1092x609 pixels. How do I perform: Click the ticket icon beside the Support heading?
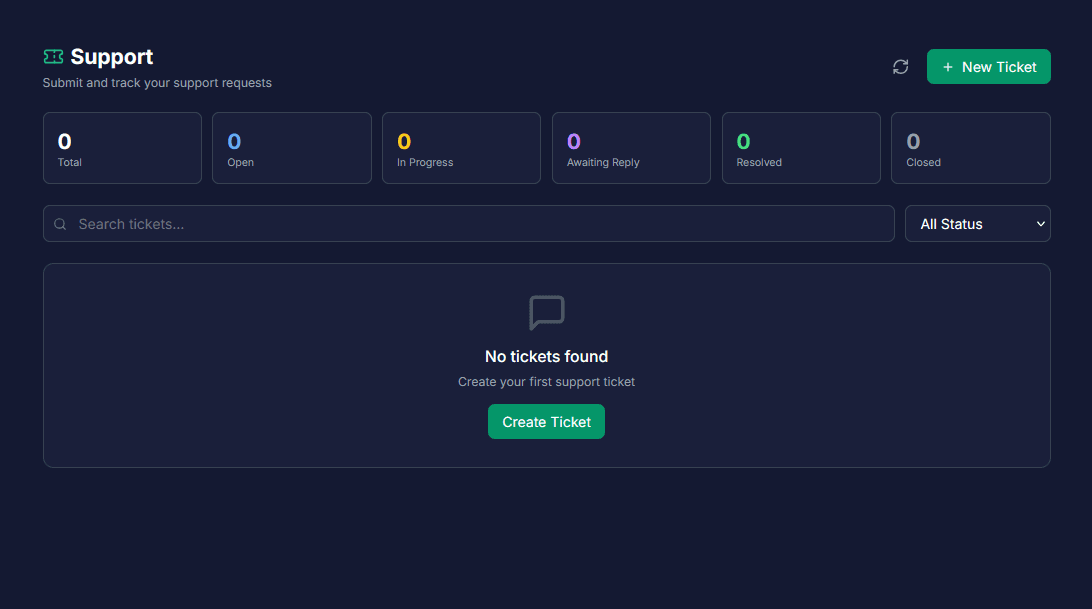tap(52, 56)
